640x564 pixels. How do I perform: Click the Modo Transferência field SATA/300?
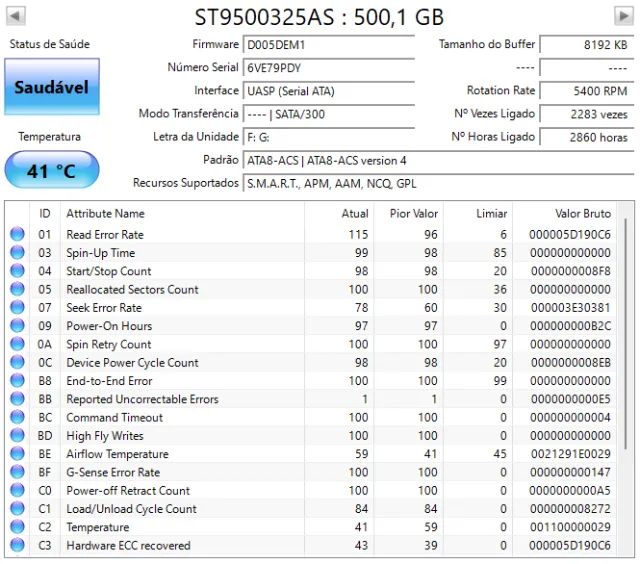[x=329, y=114]
